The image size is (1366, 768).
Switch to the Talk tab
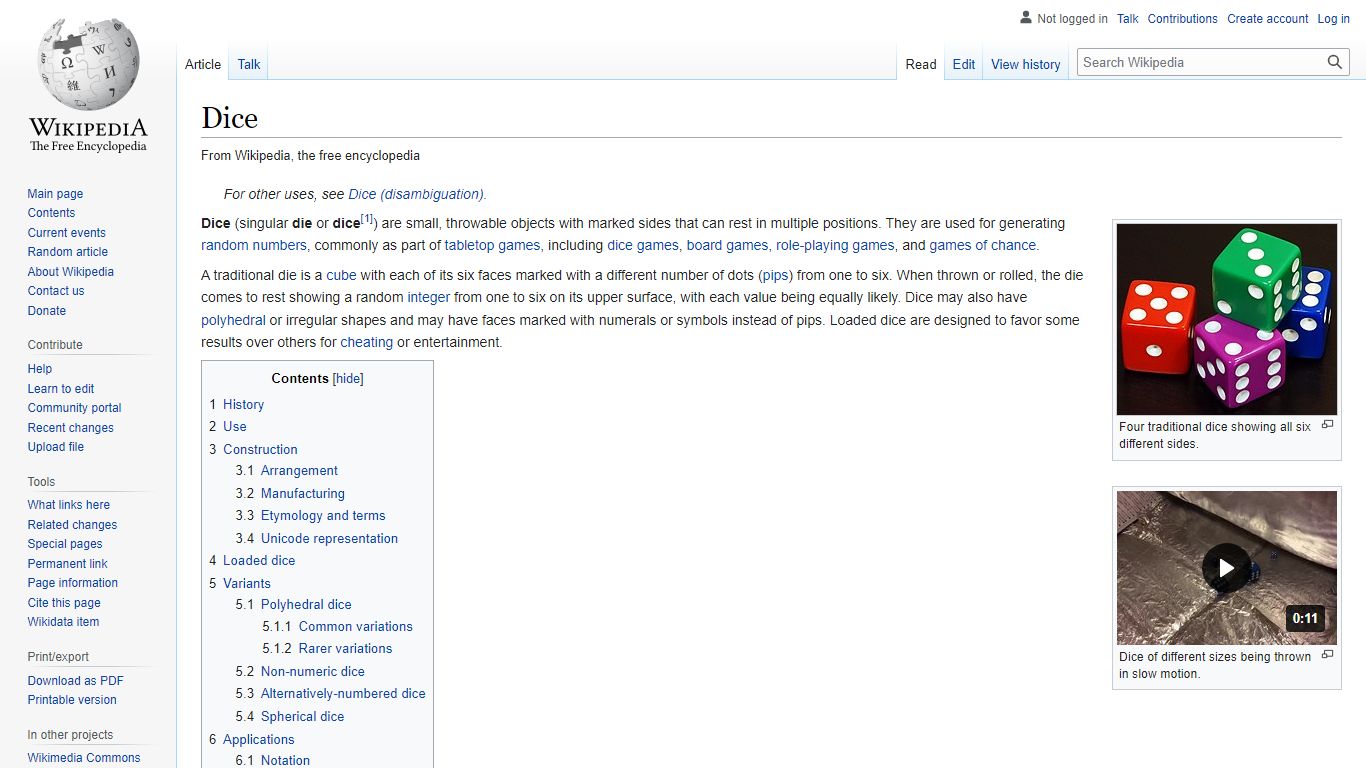point(249,64)
